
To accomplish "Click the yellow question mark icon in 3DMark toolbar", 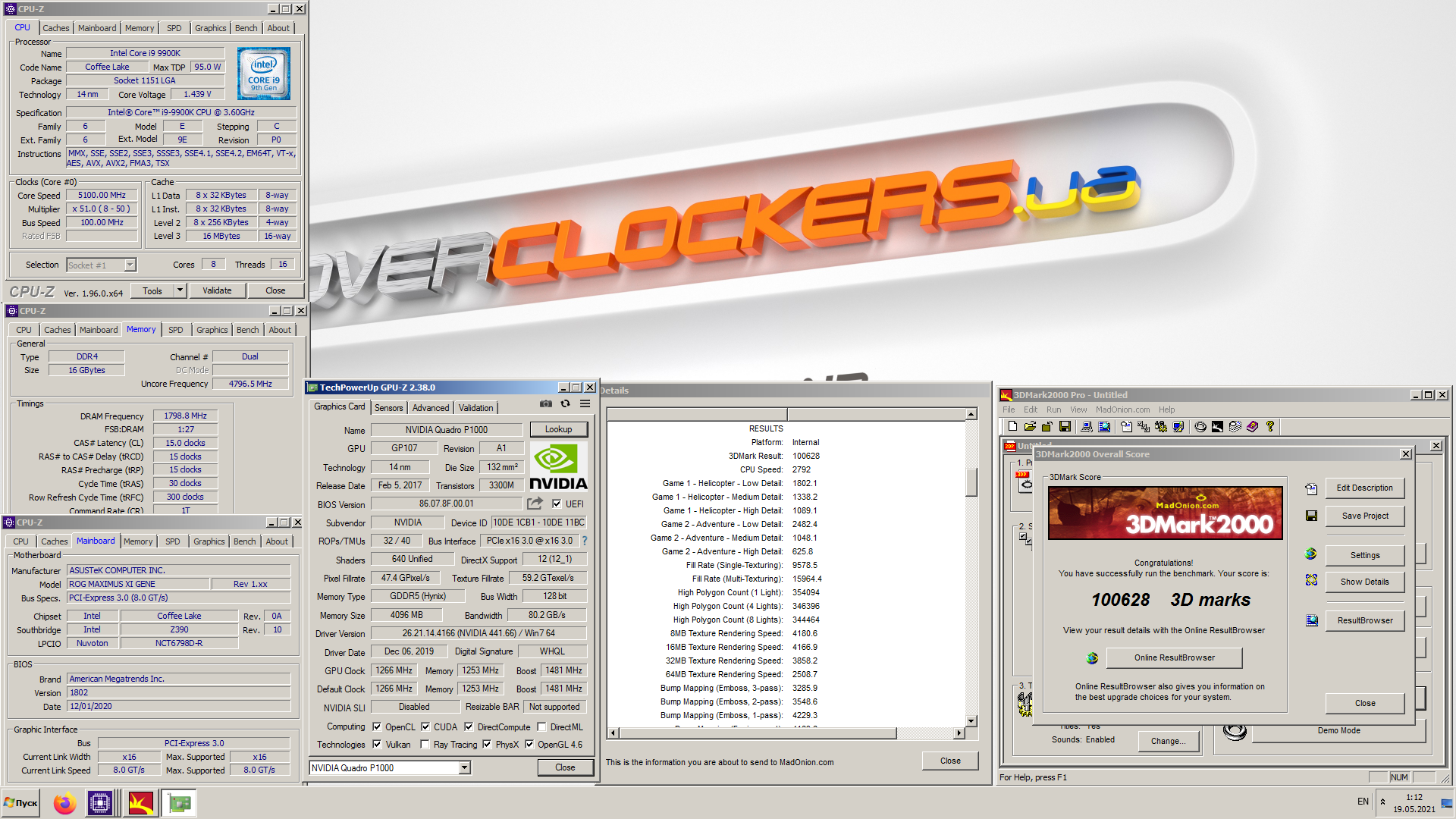I will (x=1270, y=427).
